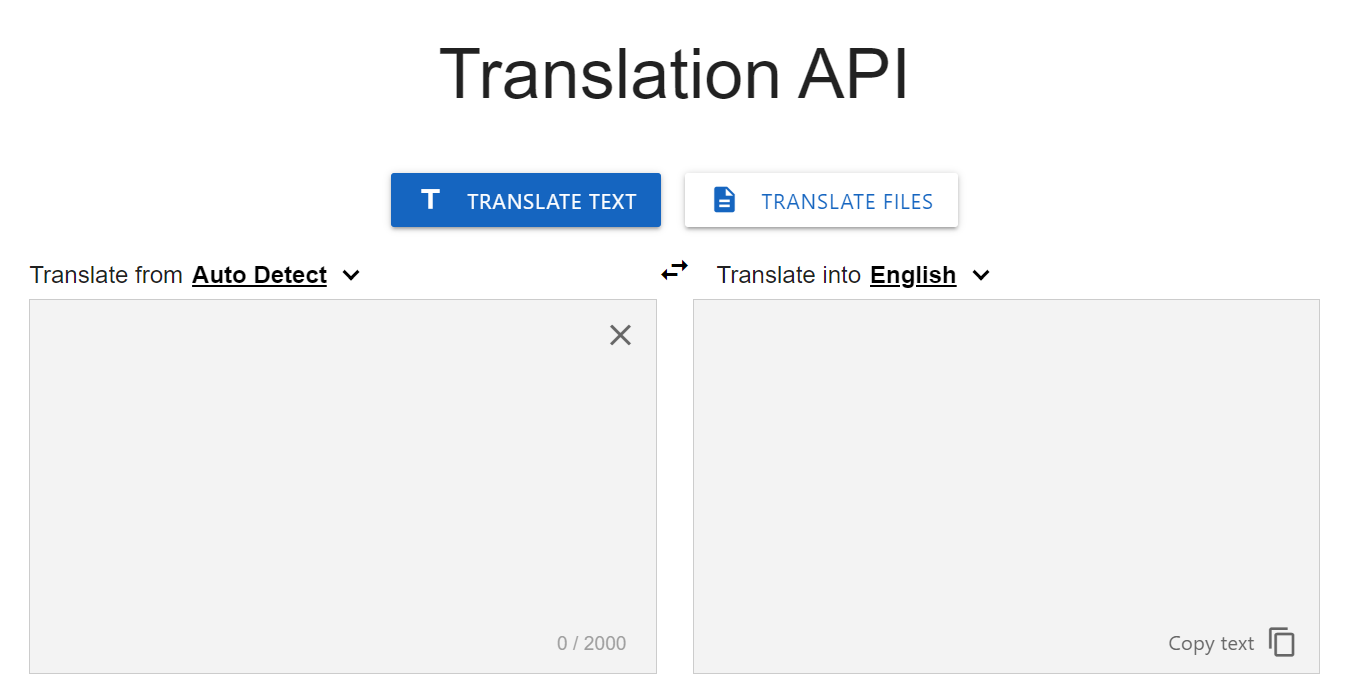The height and width of the screenshot is (691, 1348).
Task: Clear the source text with X icon
Action: coord(620,335)
